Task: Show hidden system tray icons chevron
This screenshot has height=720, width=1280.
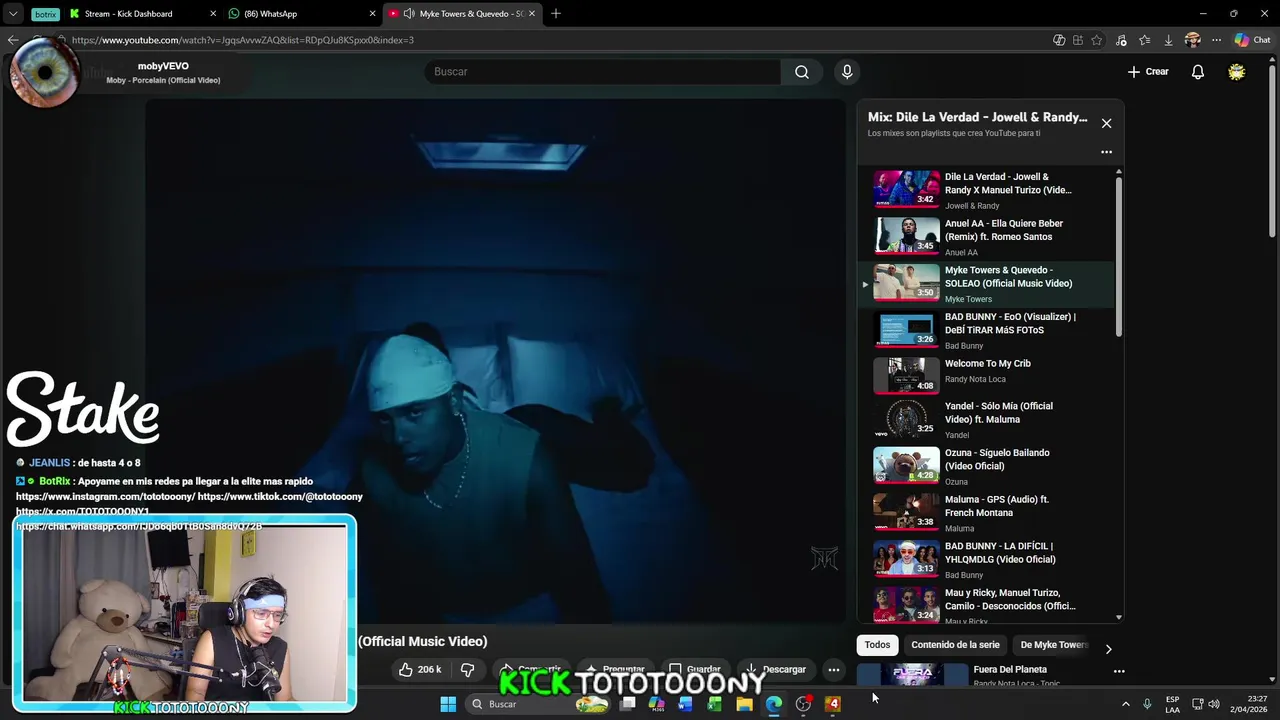Action: (1125, 704)
